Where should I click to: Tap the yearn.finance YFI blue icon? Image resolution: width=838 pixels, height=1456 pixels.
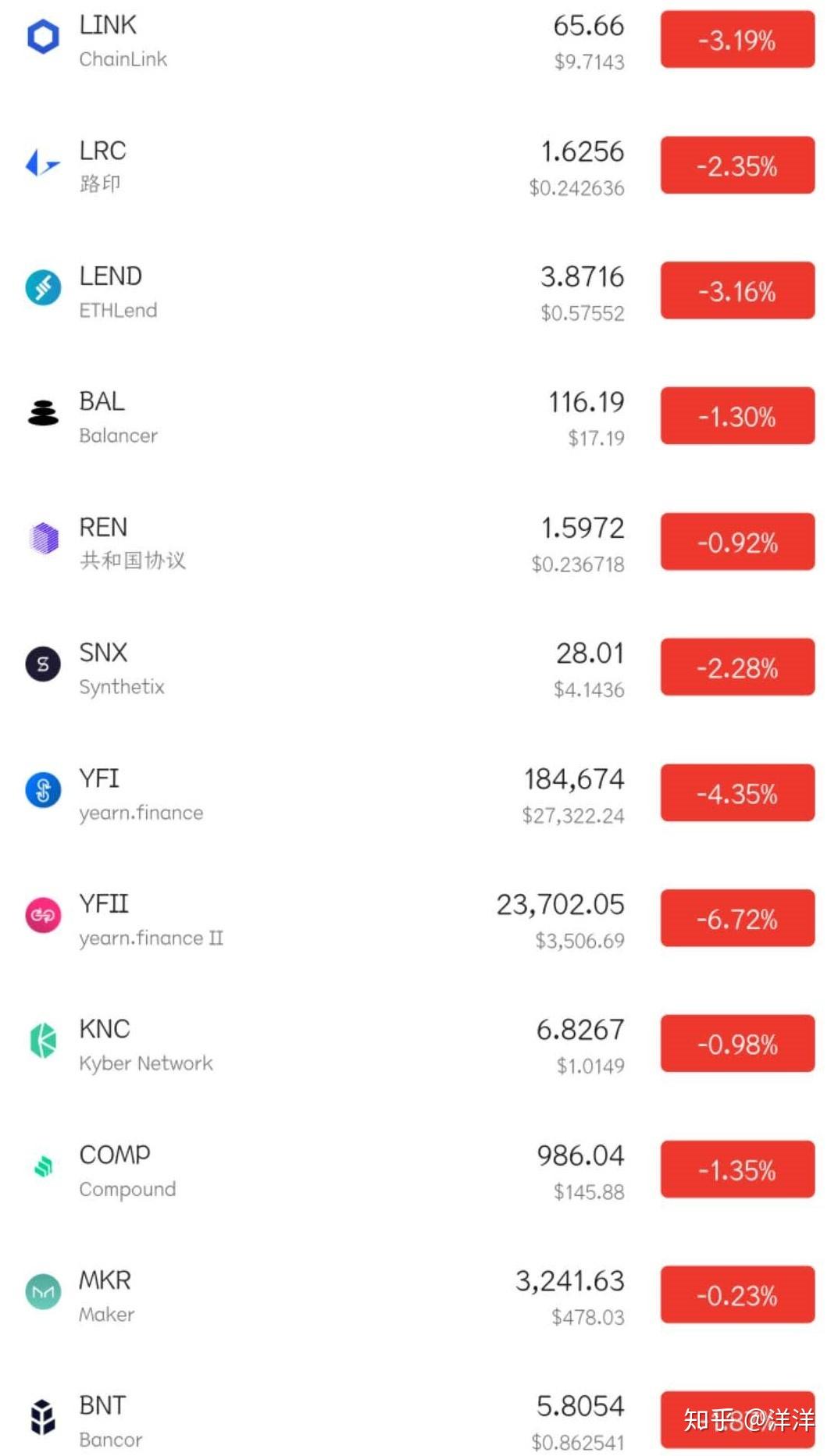click(43, 790)
